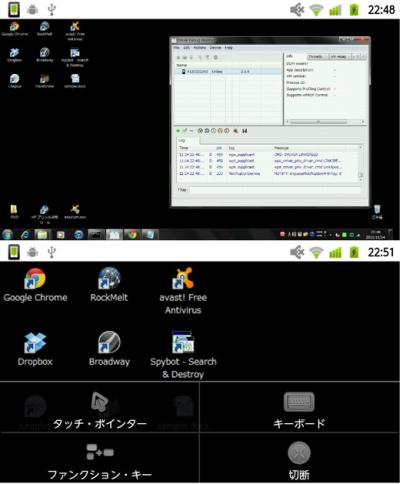Viewport: 400px width, 484px height.
Task: Switch to the VM Heap tab in DDMS
Action: coord(339,57)
